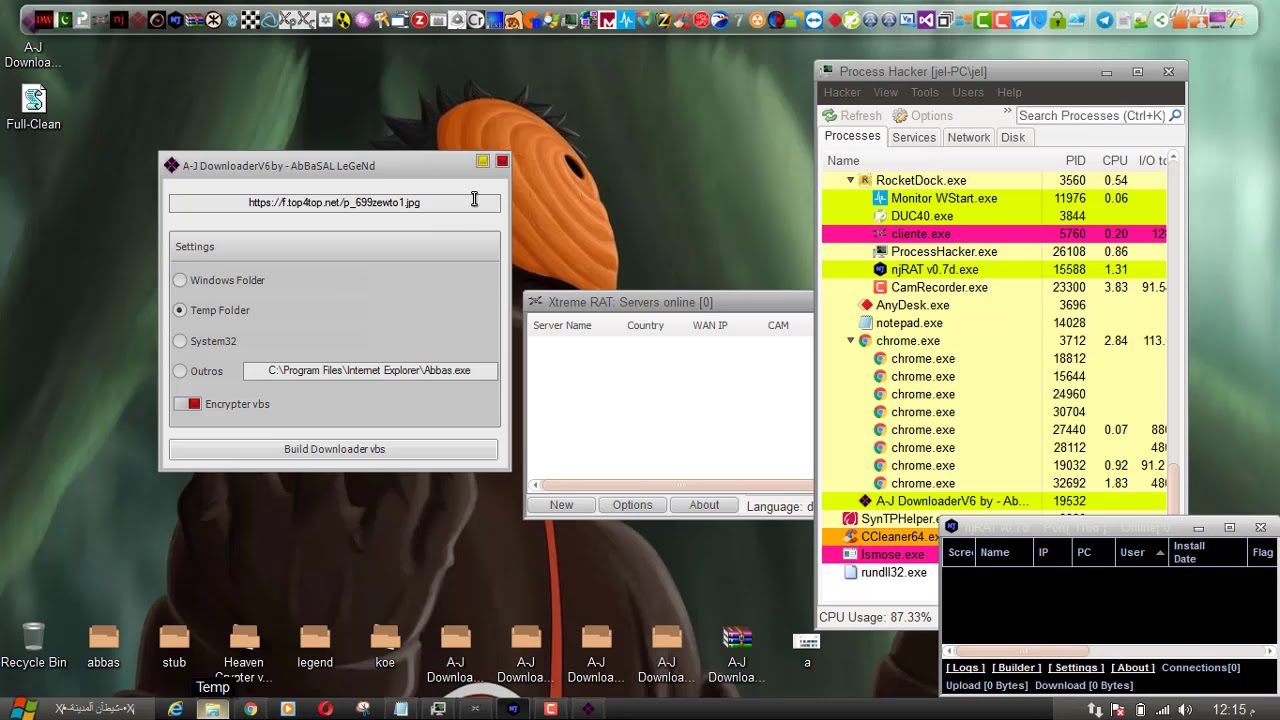This screenshot has width=1280, height=720.
Task: Open [Settings] link in njRAT window
Action: click(x=1076, y=668)
